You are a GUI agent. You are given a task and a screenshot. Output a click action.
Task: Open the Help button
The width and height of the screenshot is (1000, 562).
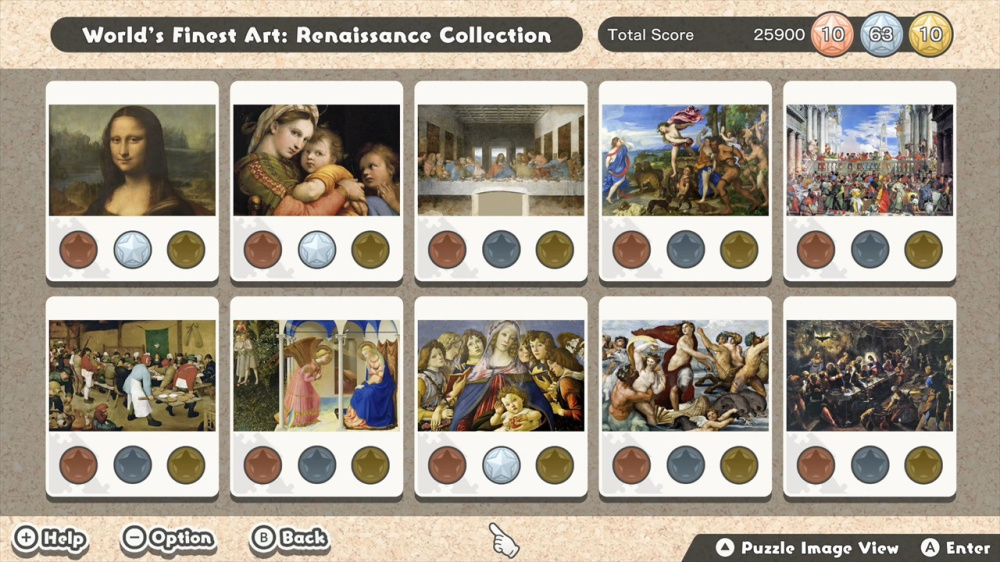pos(50,538)
